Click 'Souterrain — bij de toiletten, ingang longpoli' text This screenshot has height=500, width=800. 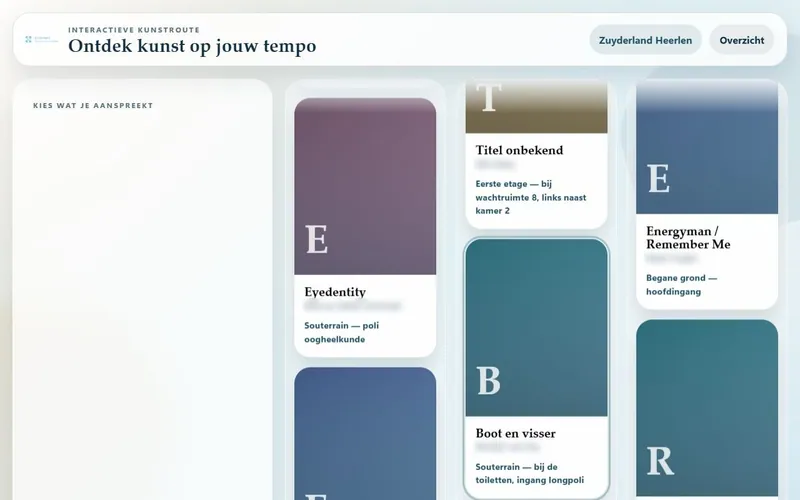click(x=530, y=473)
